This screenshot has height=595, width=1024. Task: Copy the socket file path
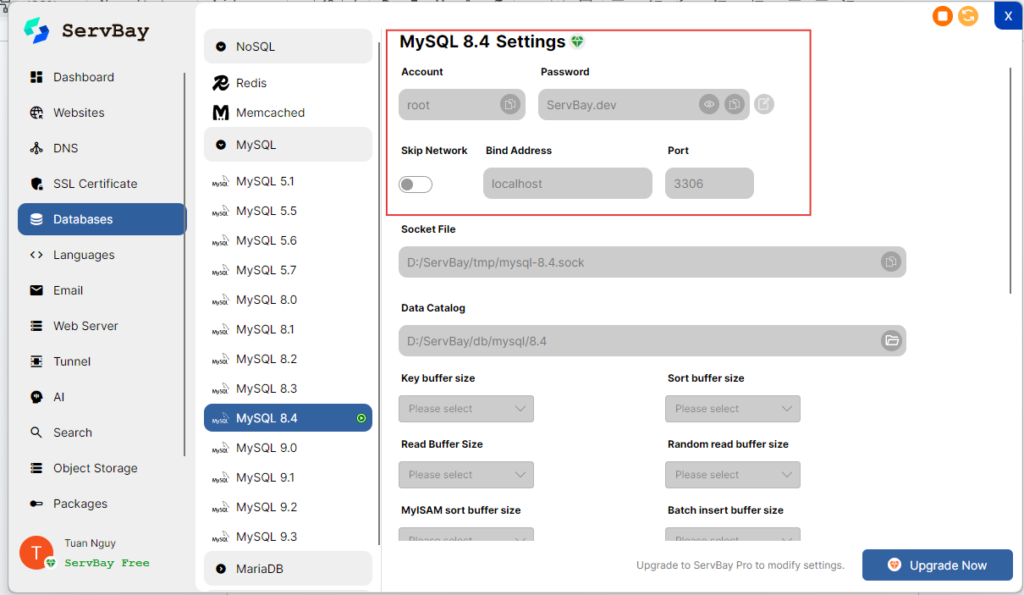click(x=890, y=262)
